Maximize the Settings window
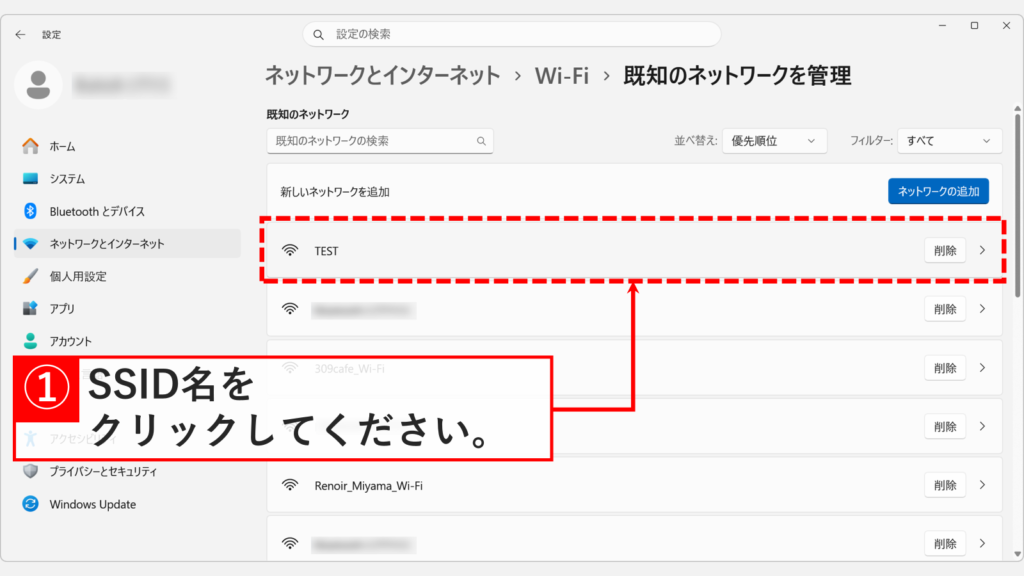 coord(974,26)
